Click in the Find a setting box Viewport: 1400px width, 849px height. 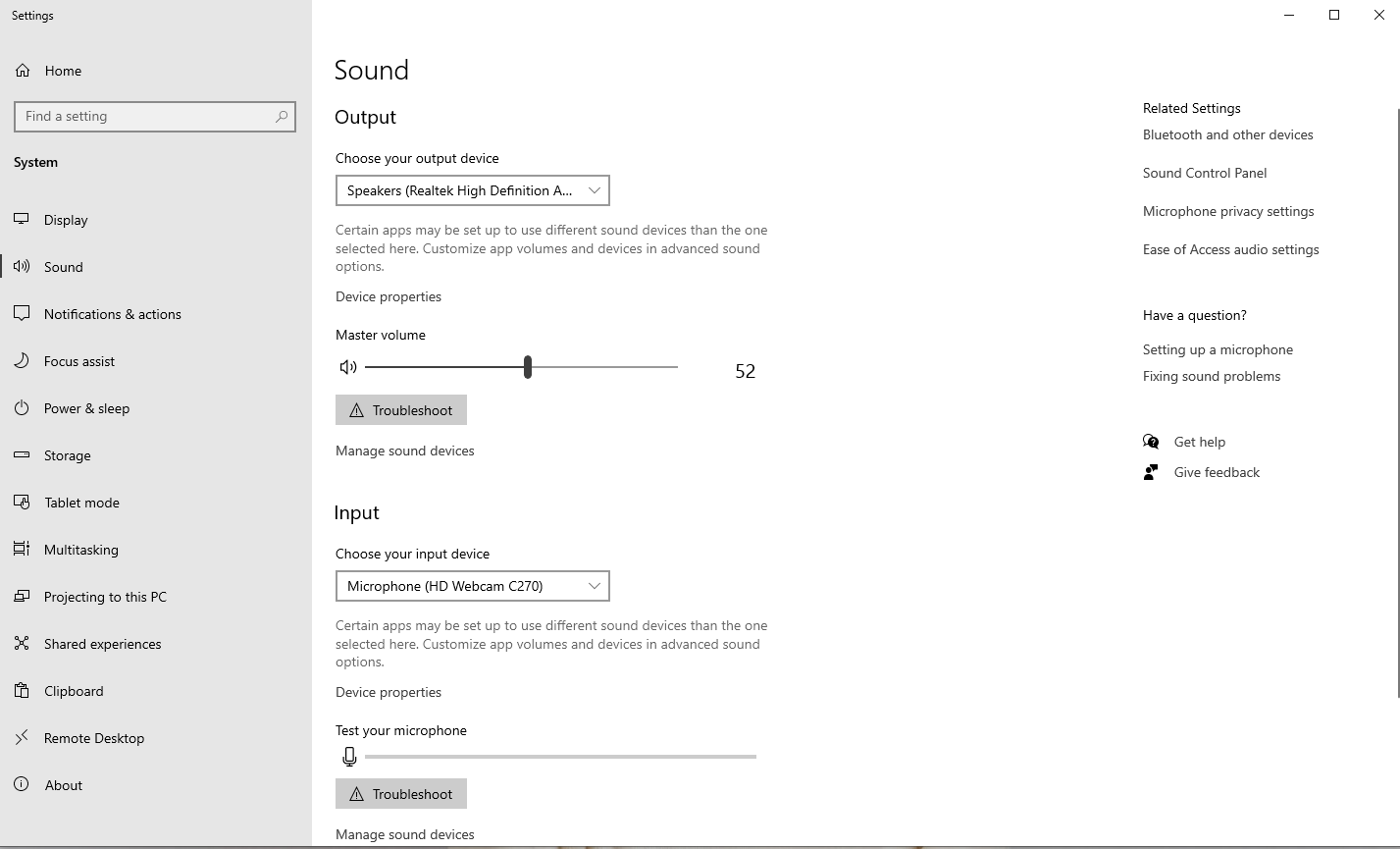click(155, 116)
